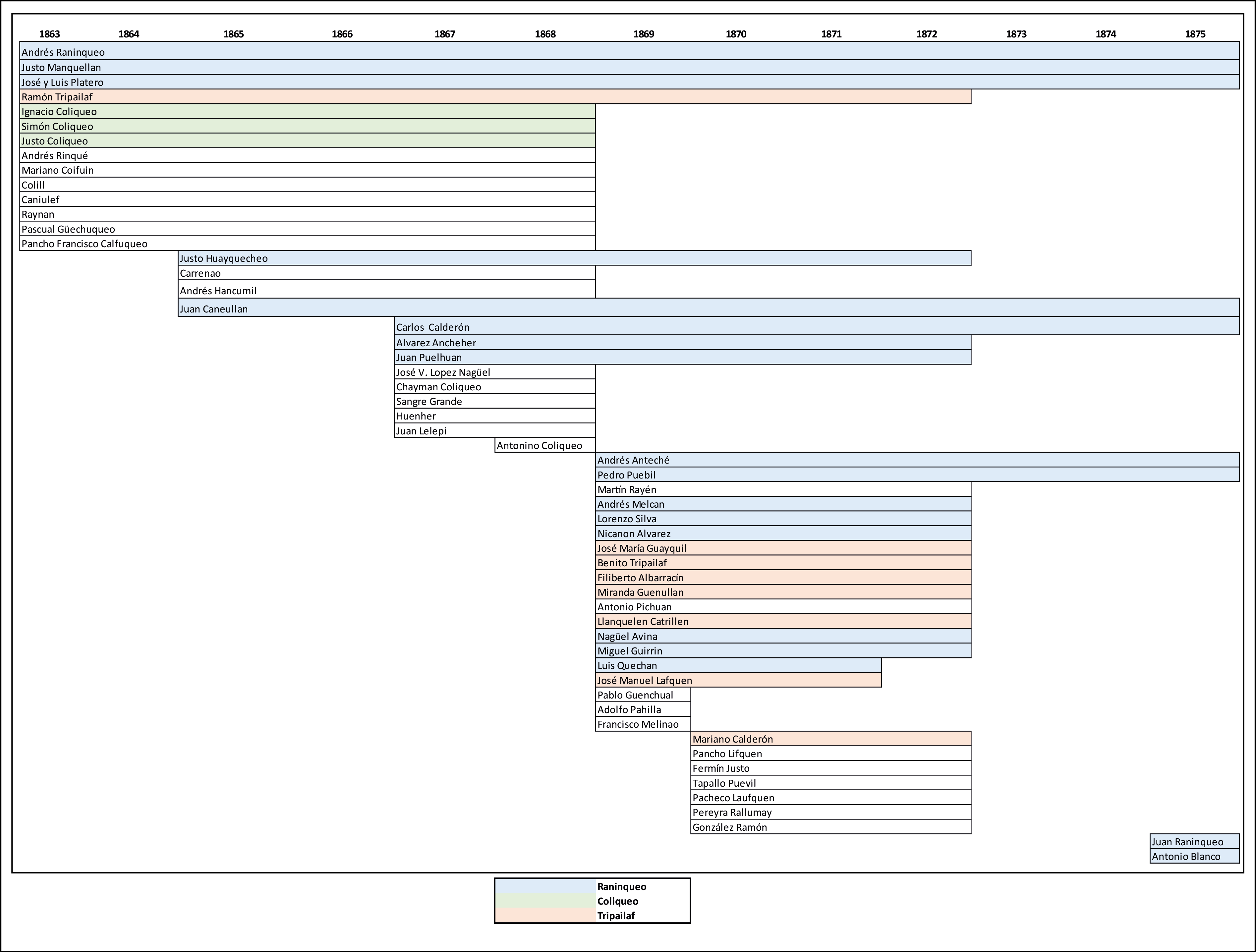
Task: Click the Justo Huayquecheo bar
Action: (574, 258)
